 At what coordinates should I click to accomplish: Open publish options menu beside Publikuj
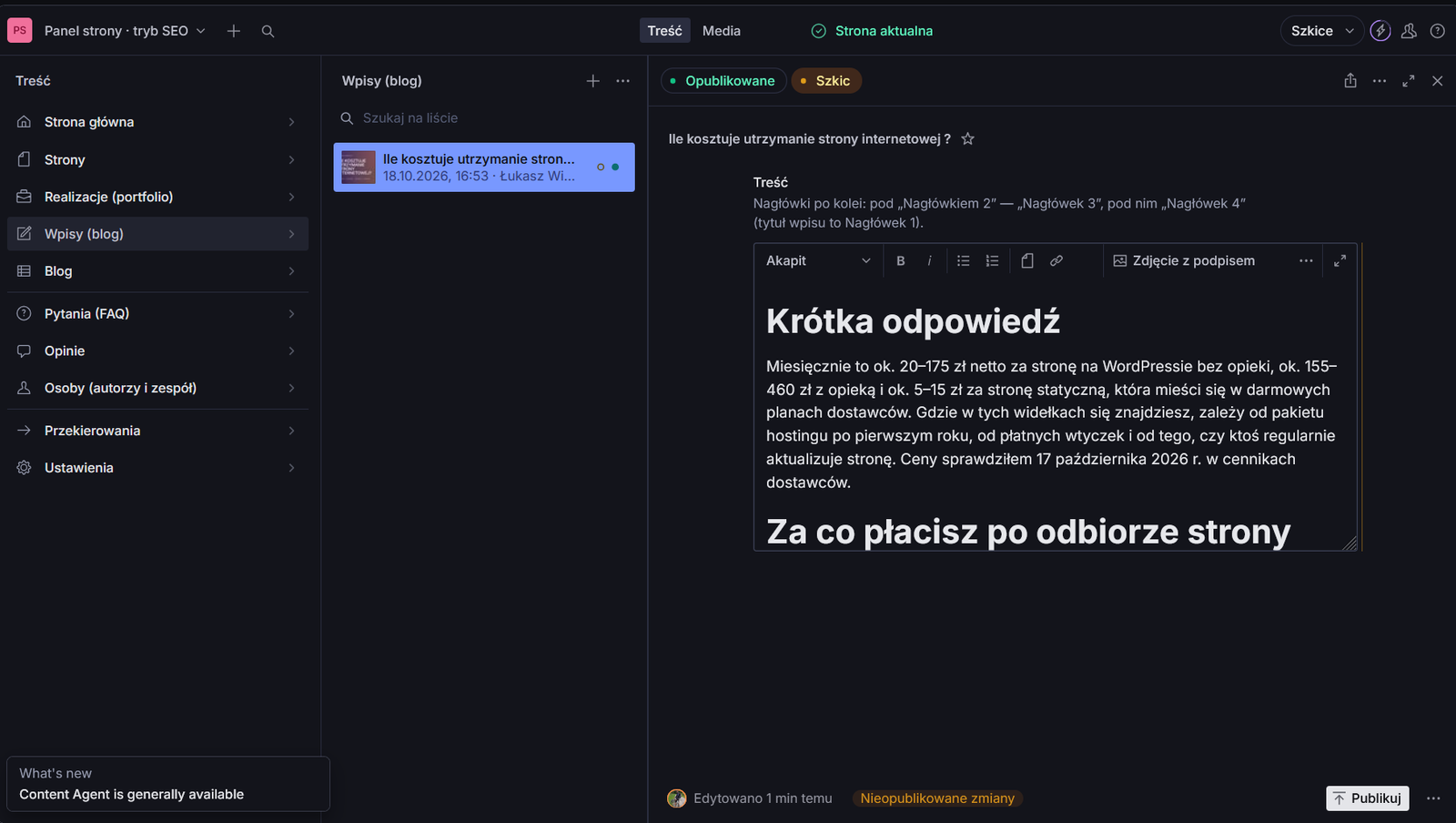point(1433,798)
